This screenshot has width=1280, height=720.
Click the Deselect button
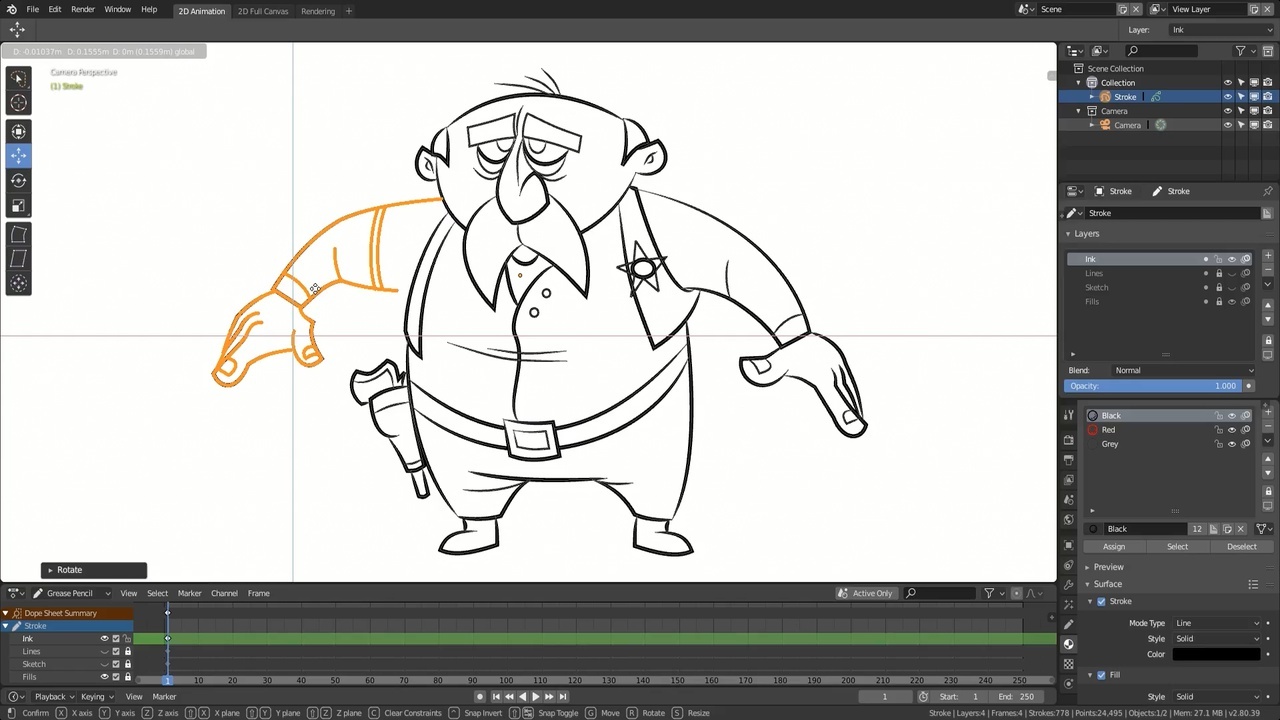click(x=1241, y=547)
